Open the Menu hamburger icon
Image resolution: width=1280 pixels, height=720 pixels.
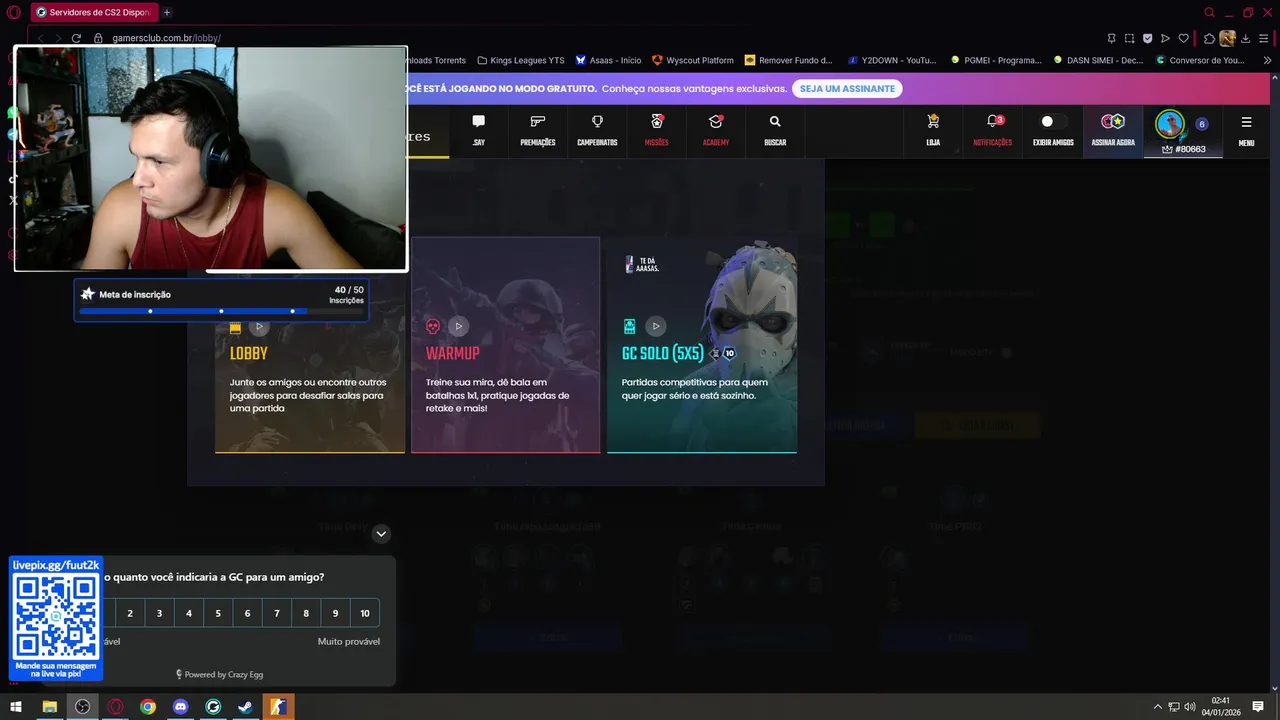1246,122
